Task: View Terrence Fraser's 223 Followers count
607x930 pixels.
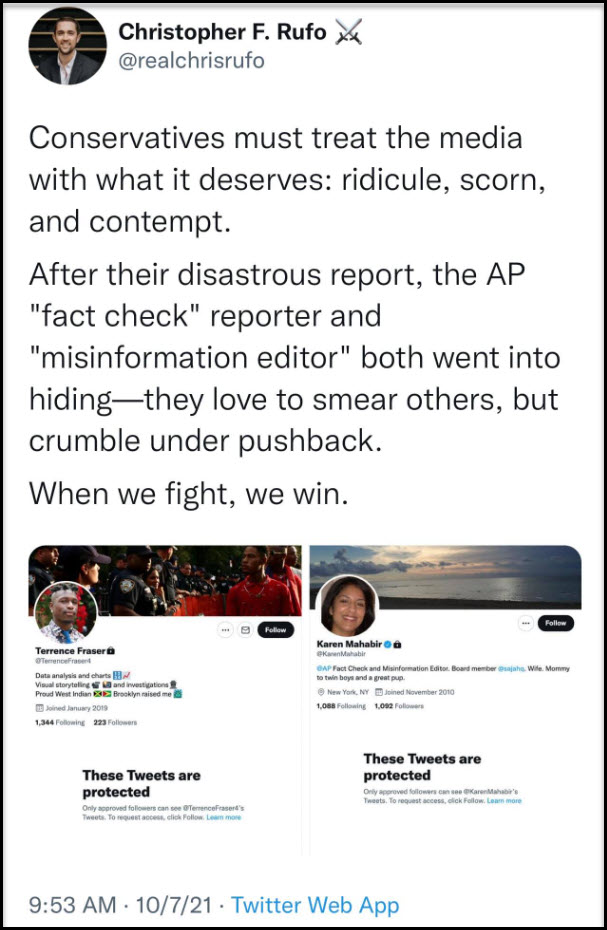Action: click(x=115, y=722)
